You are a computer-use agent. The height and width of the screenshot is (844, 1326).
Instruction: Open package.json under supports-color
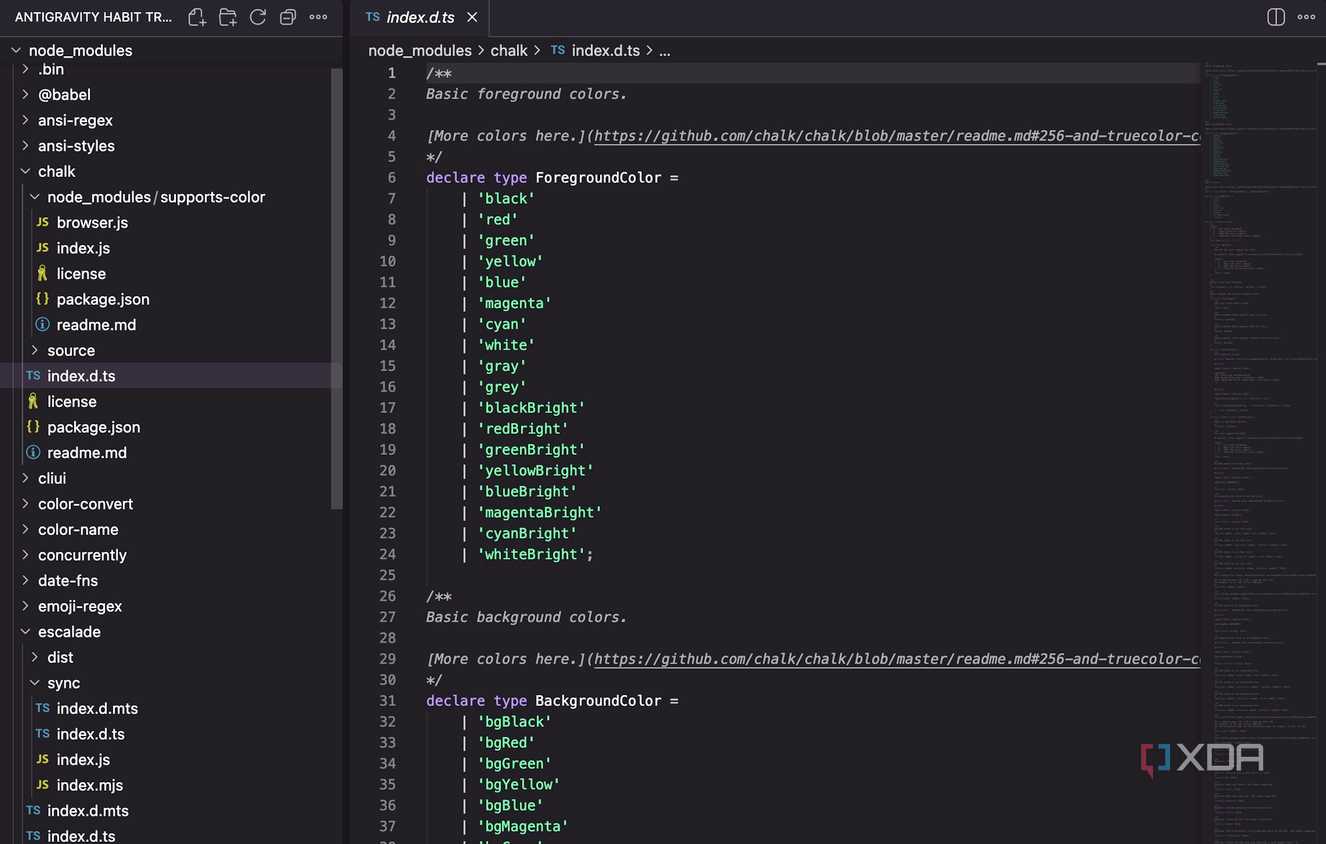tap(171, 299)
